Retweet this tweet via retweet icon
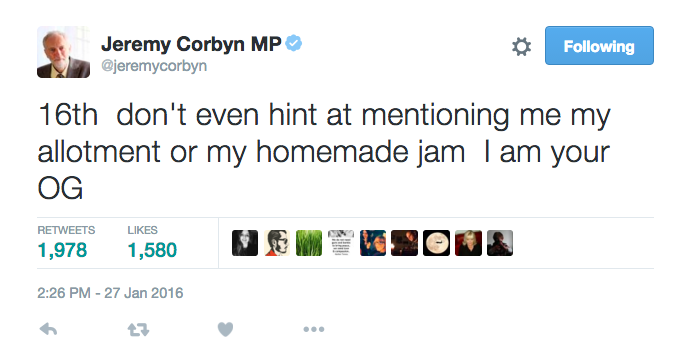The image size is (683, 361). 139,330
